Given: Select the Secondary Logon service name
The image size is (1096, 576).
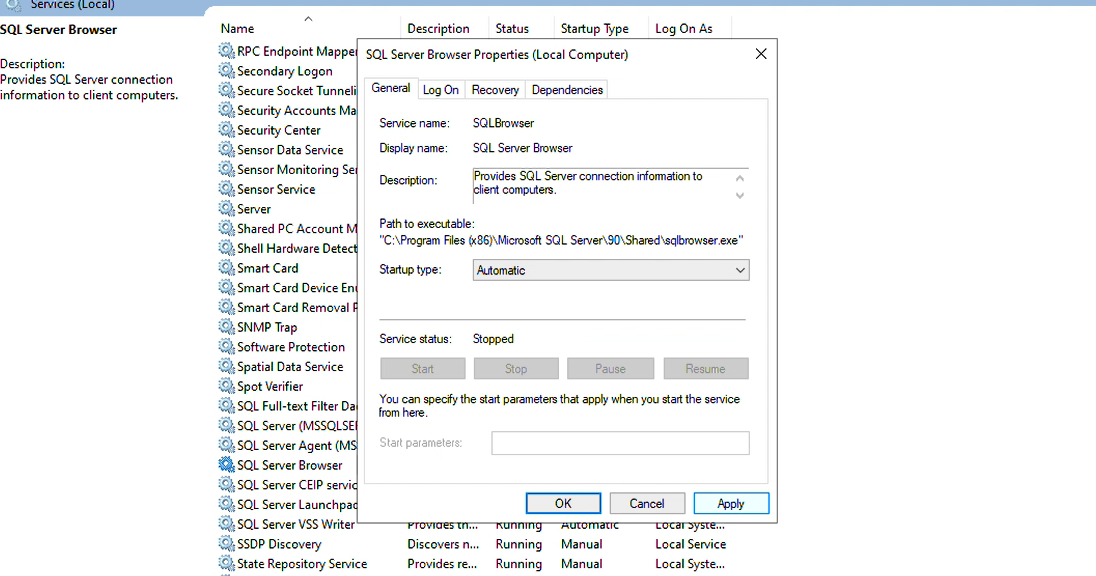Looking at the screenshot, I should point(284,71).
